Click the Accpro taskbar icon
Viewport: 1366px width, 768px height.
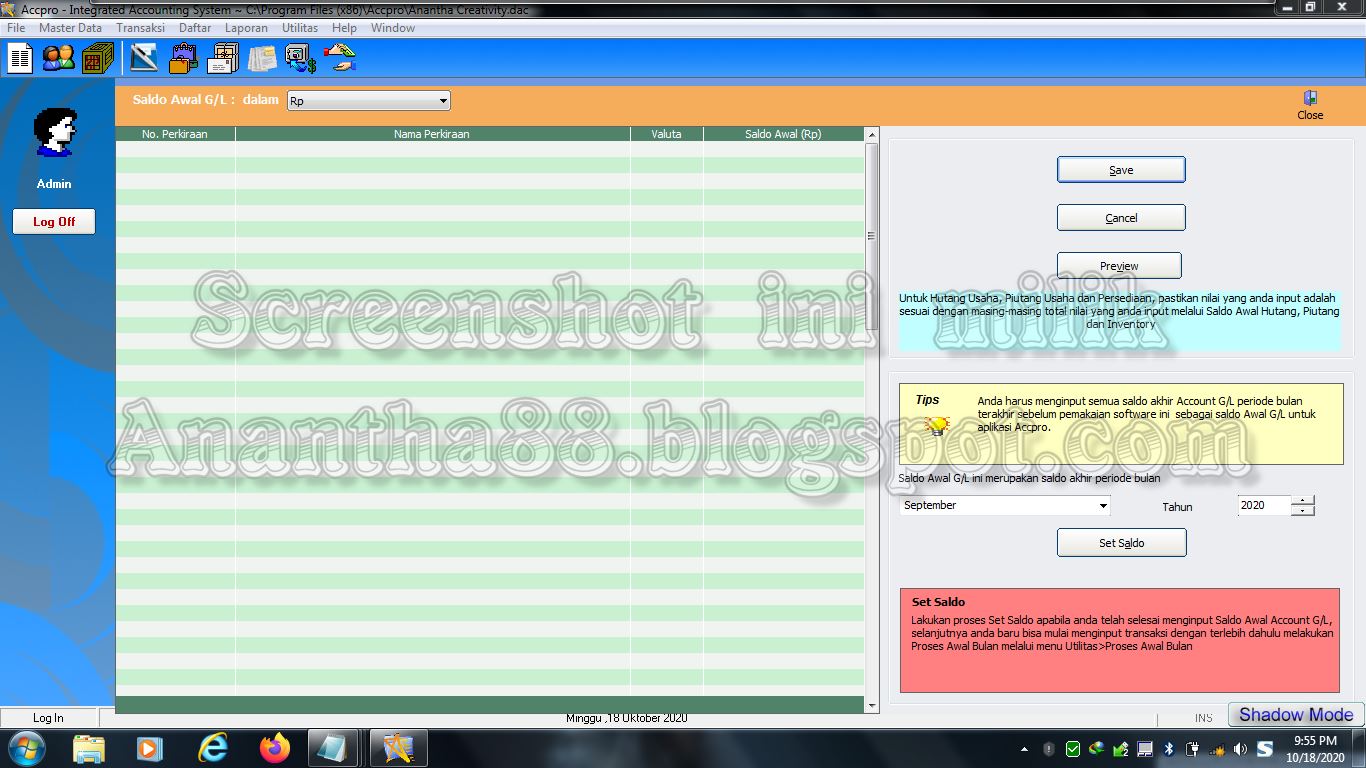pos(398,748)
